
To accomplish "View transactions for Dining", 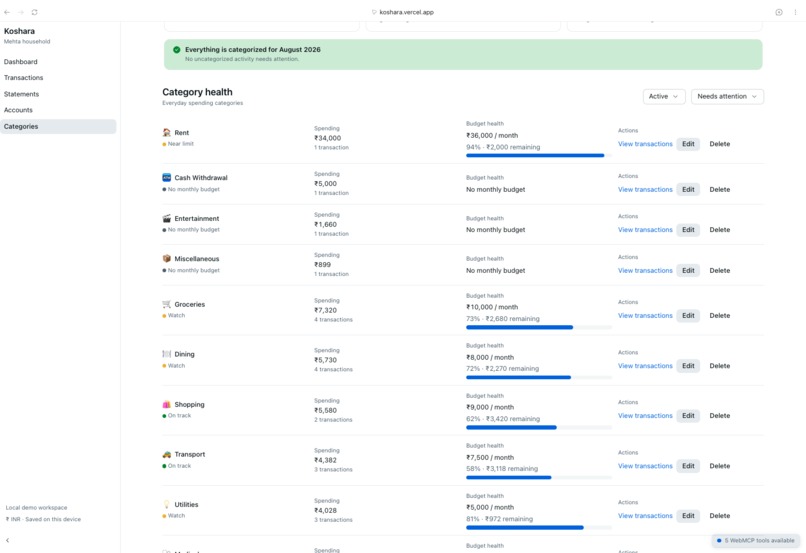I will point(645,366).
